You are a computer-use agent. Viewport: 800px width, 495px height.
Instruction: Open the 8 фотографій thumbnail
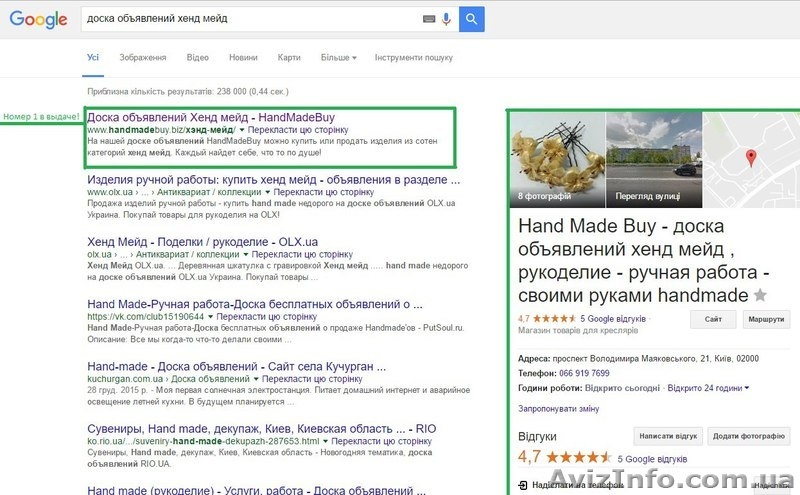click(x=558, y=160)
